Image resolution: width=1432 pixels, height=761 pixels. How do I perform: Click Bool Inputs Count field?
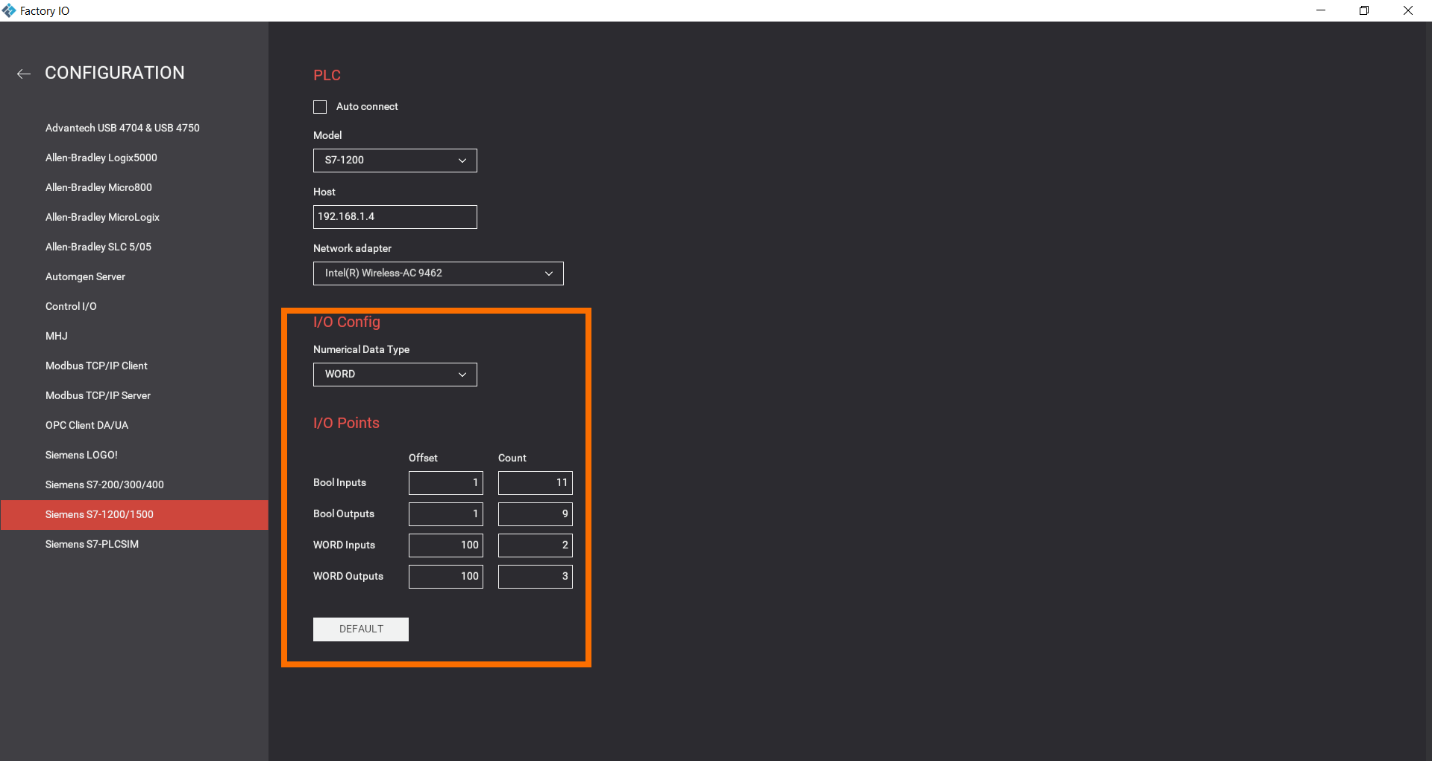point(535,483)
